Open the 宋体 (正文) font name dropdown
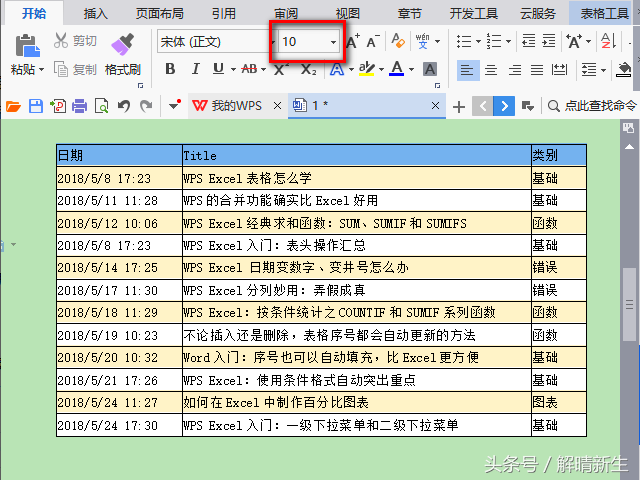Viewport: 640px width, 480px height. pyautogui.click(x=273, y=42)
